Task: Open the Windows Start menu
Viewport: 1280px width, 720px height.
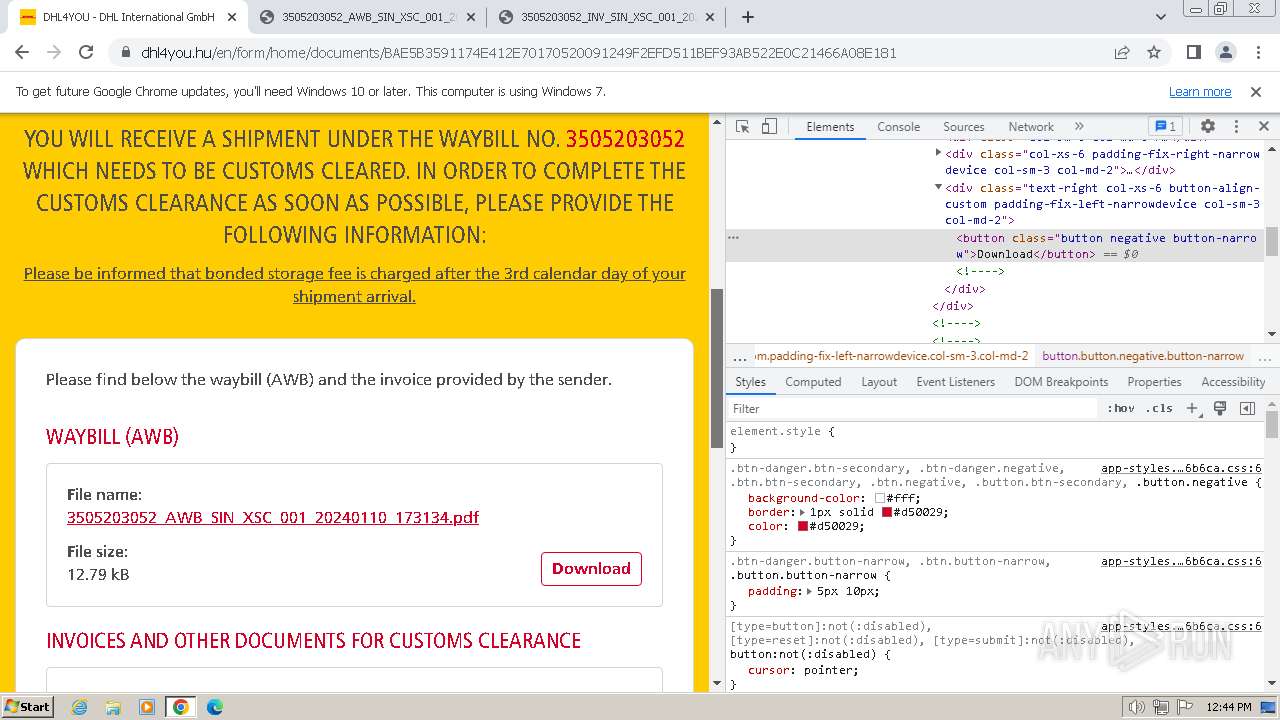Action: tap(28, 706)
